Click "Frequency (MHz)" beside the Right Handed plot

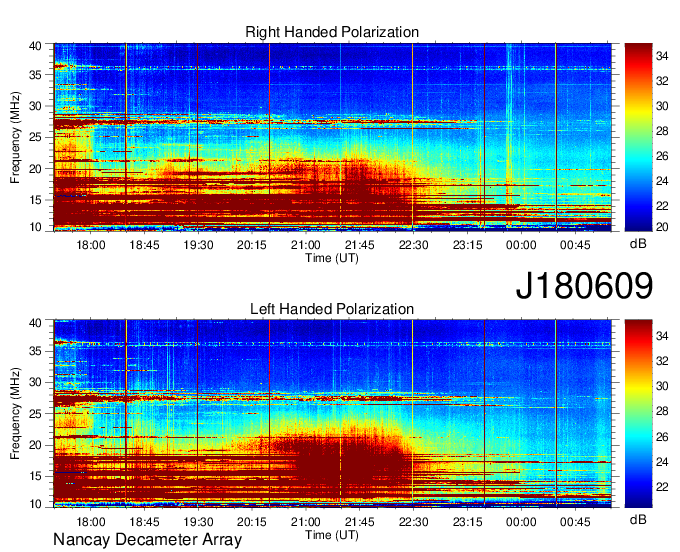click(15, 137)
